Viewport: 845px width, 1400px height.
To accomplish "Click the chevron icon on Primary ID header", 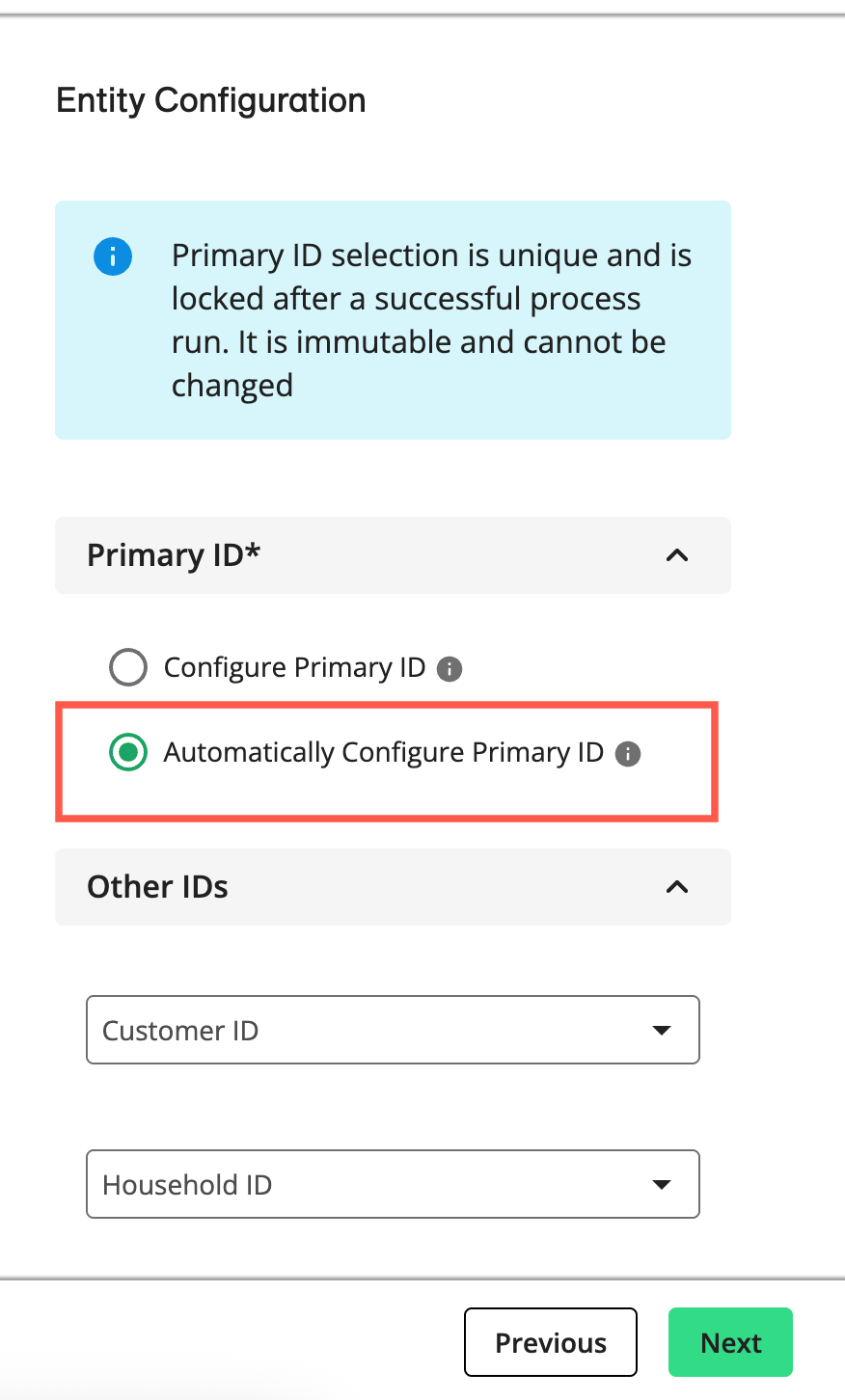I will 677,555.
